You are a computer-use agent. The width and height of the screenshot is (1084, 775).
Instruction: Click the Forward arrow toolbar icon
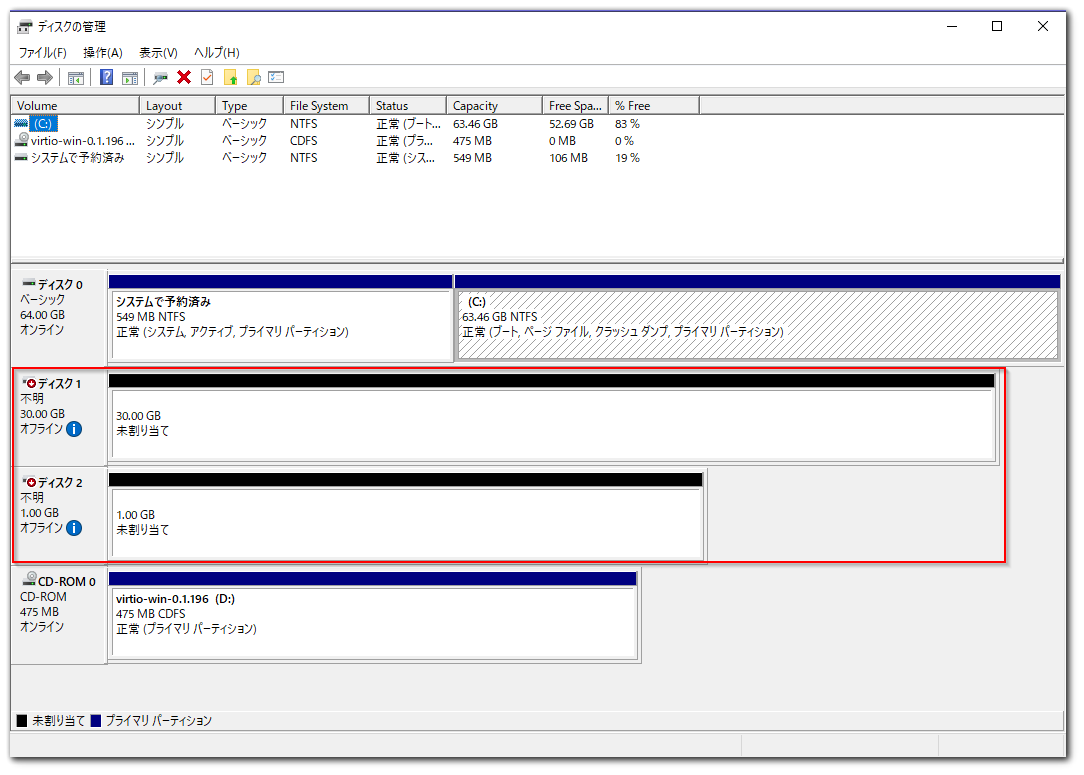(x=45, y=77)
